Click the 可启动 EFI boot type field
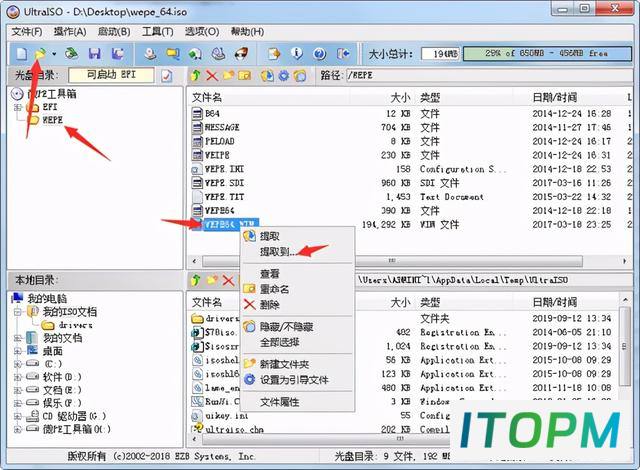640x470 pixels. [x=111, y=75]
